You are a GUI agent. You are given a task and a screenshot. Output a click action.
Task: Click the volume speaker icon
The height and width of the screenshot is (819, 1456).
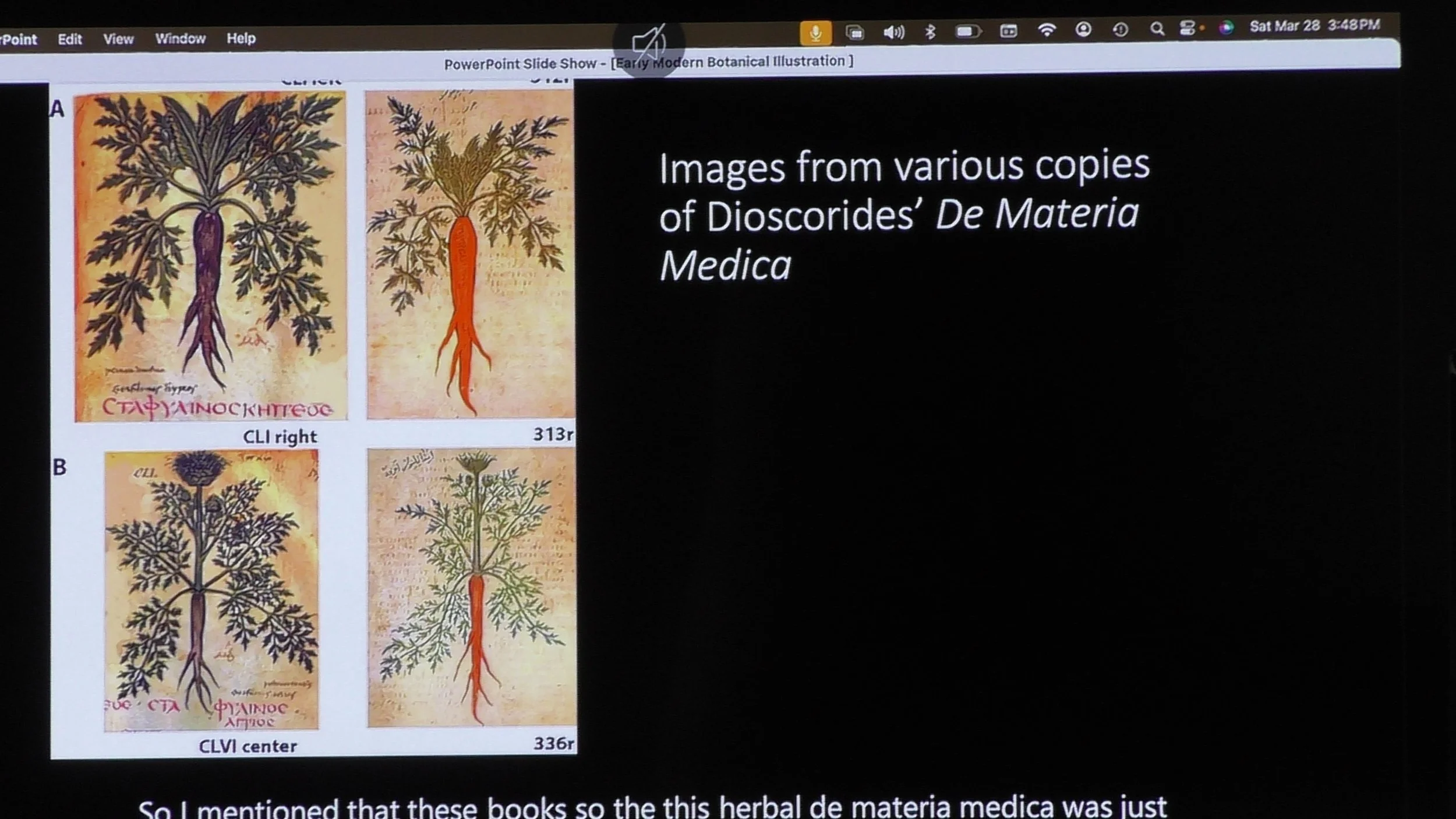pos(893,32)
